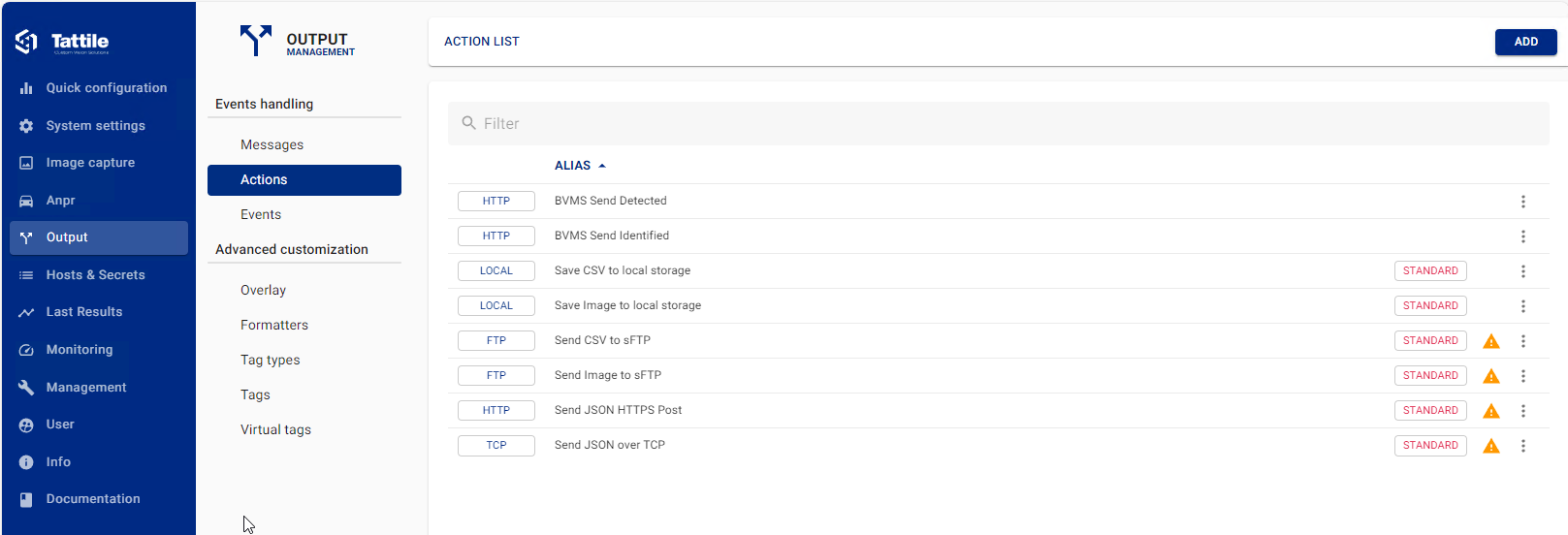This screenshot has width=1568, height=535.
Task: Click the ADD button
Action: pos(1525,42)
